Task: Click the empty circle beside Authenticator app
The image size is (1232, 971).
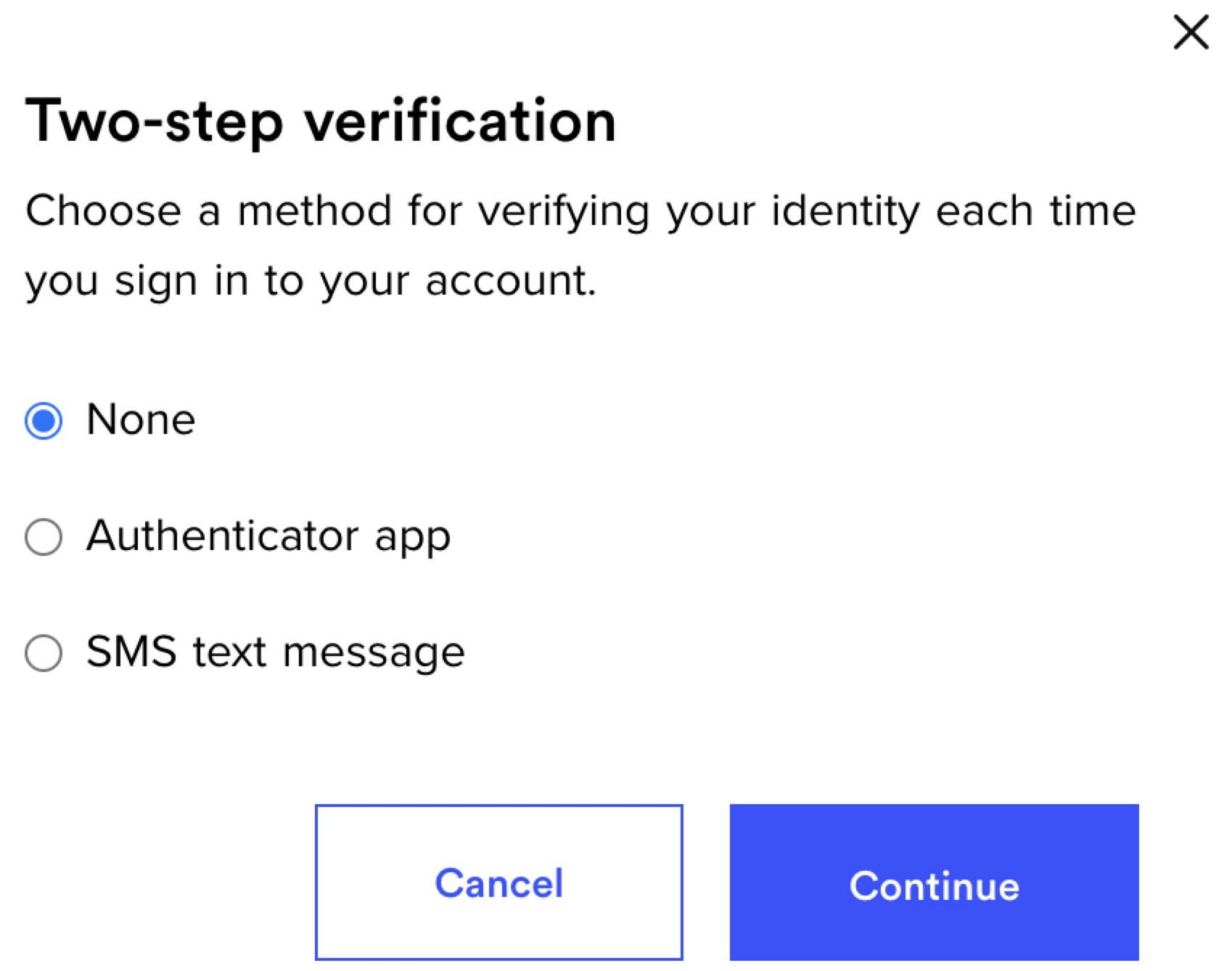Action: click(x=44, y=537)
